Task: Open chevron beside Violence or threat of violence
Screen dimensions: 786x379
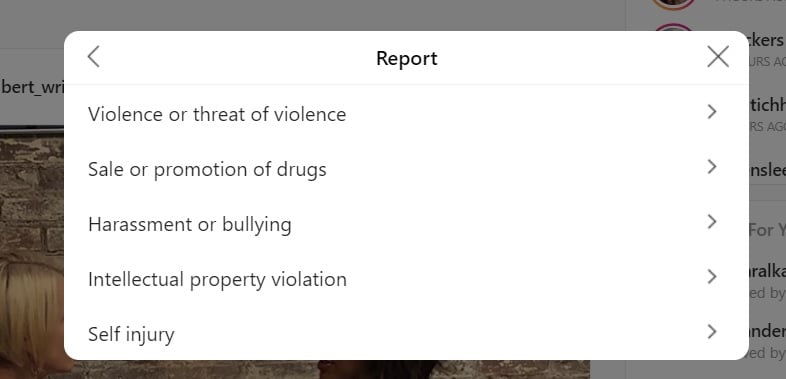Action: 712,112
